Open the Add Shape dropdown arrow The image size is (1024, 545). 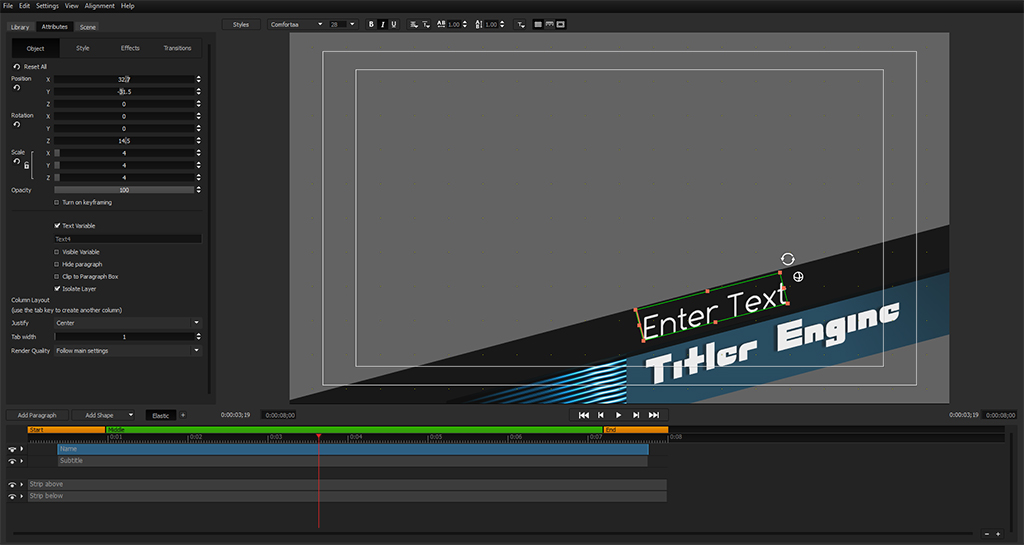(x=131, y=415)
